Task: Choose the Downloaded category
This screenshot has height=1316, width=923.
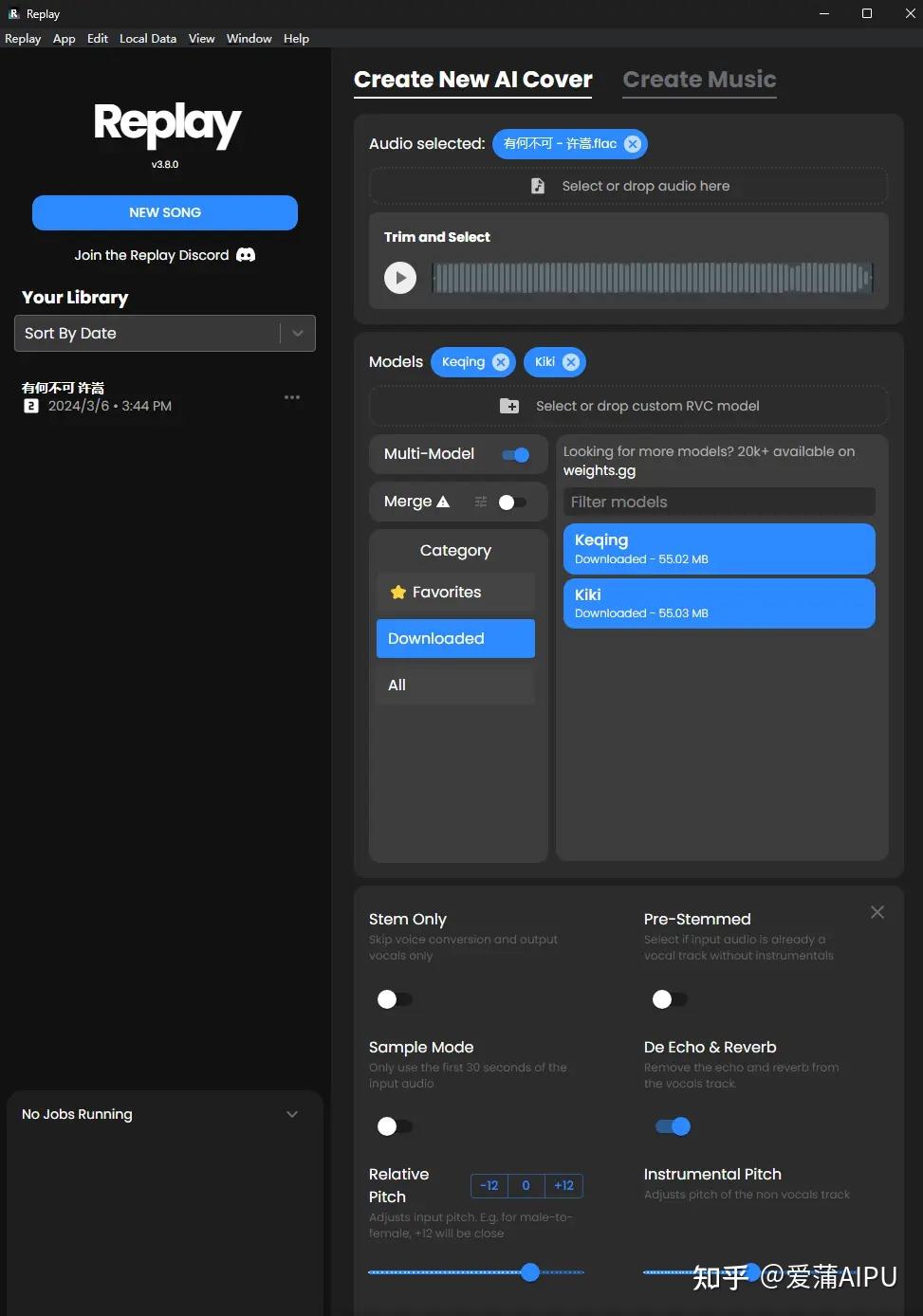Action: [x=455, y=639]
